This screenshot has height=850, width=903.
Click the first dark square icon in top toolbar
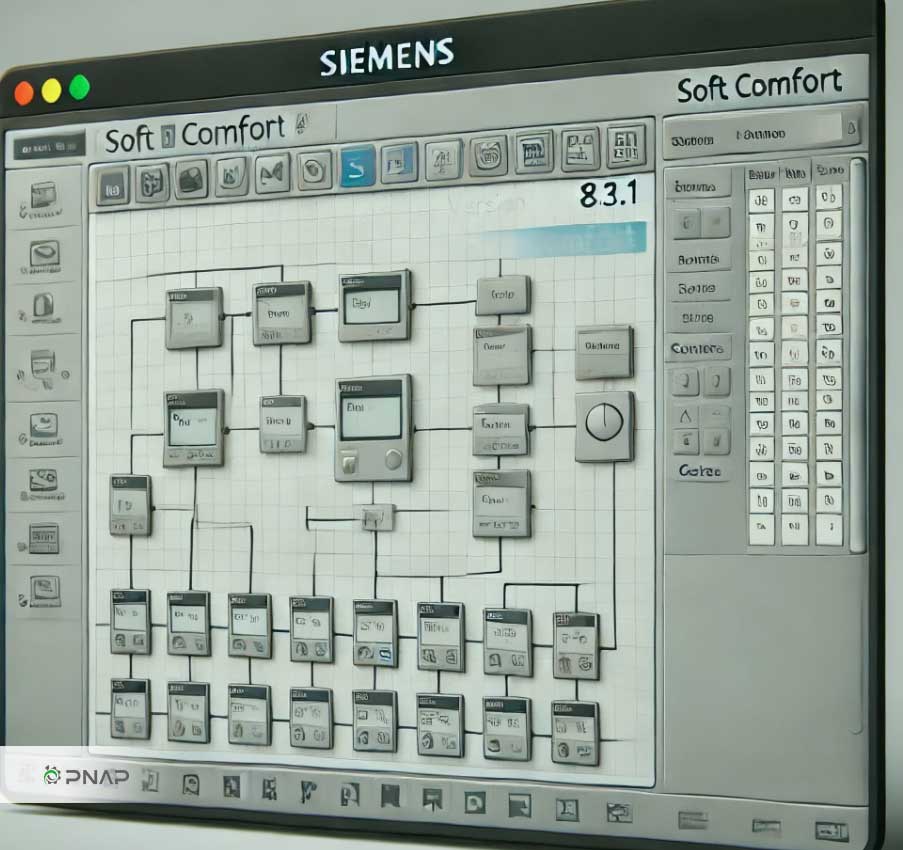[113, 185]
